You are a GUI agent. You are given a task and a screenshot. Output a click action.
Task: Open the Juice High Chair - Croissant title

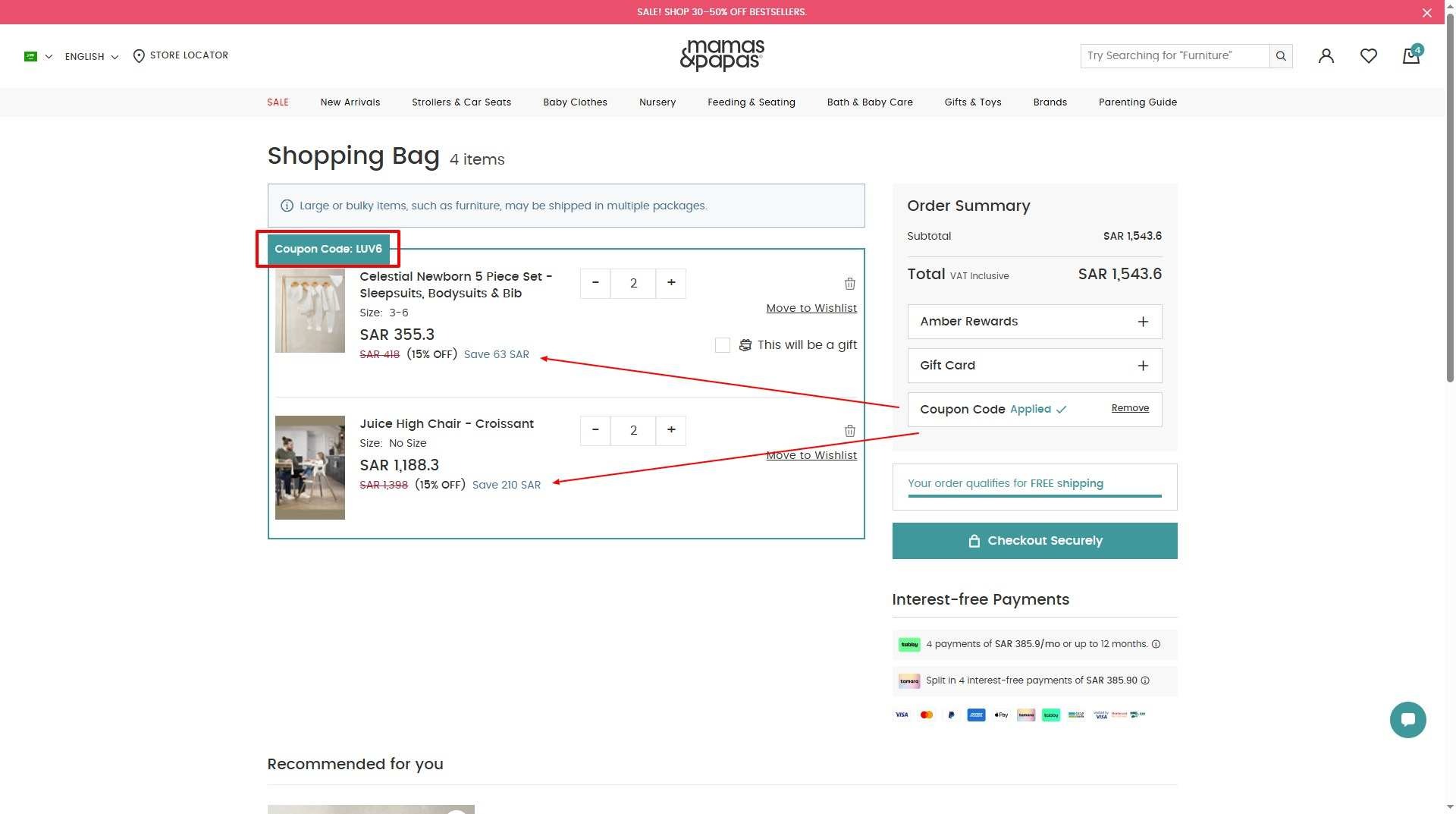447,424
